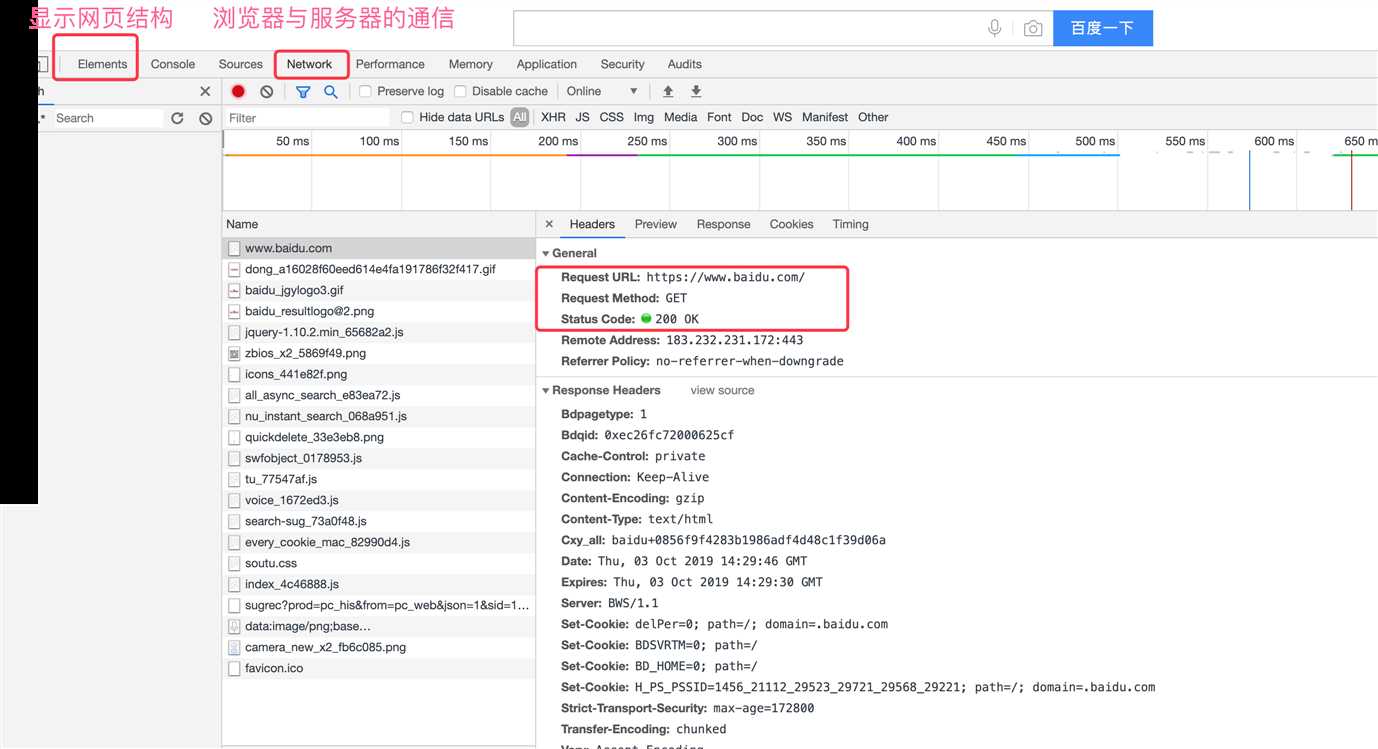Filter requests by Media
Image resolution: width=1378 pixels, height=749 pixels.
point(680,117)
